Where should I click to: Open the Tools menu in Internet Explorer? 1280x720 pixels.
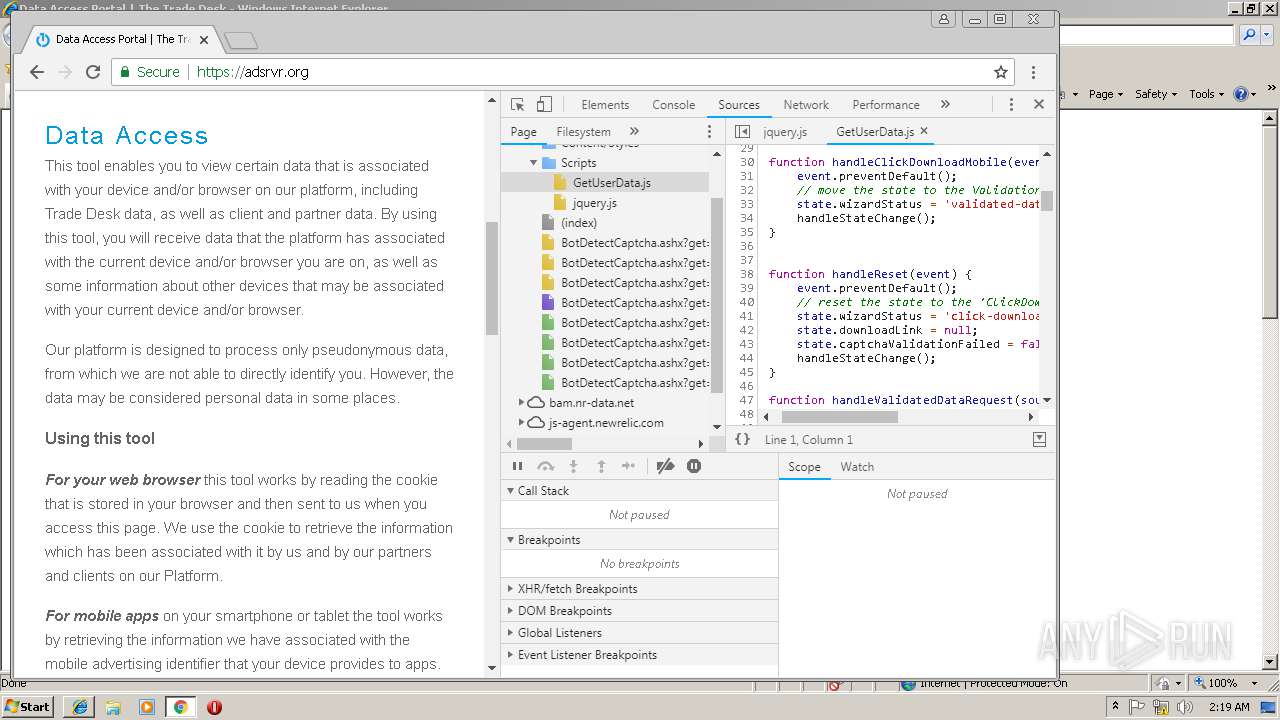tap(1207, 94)
